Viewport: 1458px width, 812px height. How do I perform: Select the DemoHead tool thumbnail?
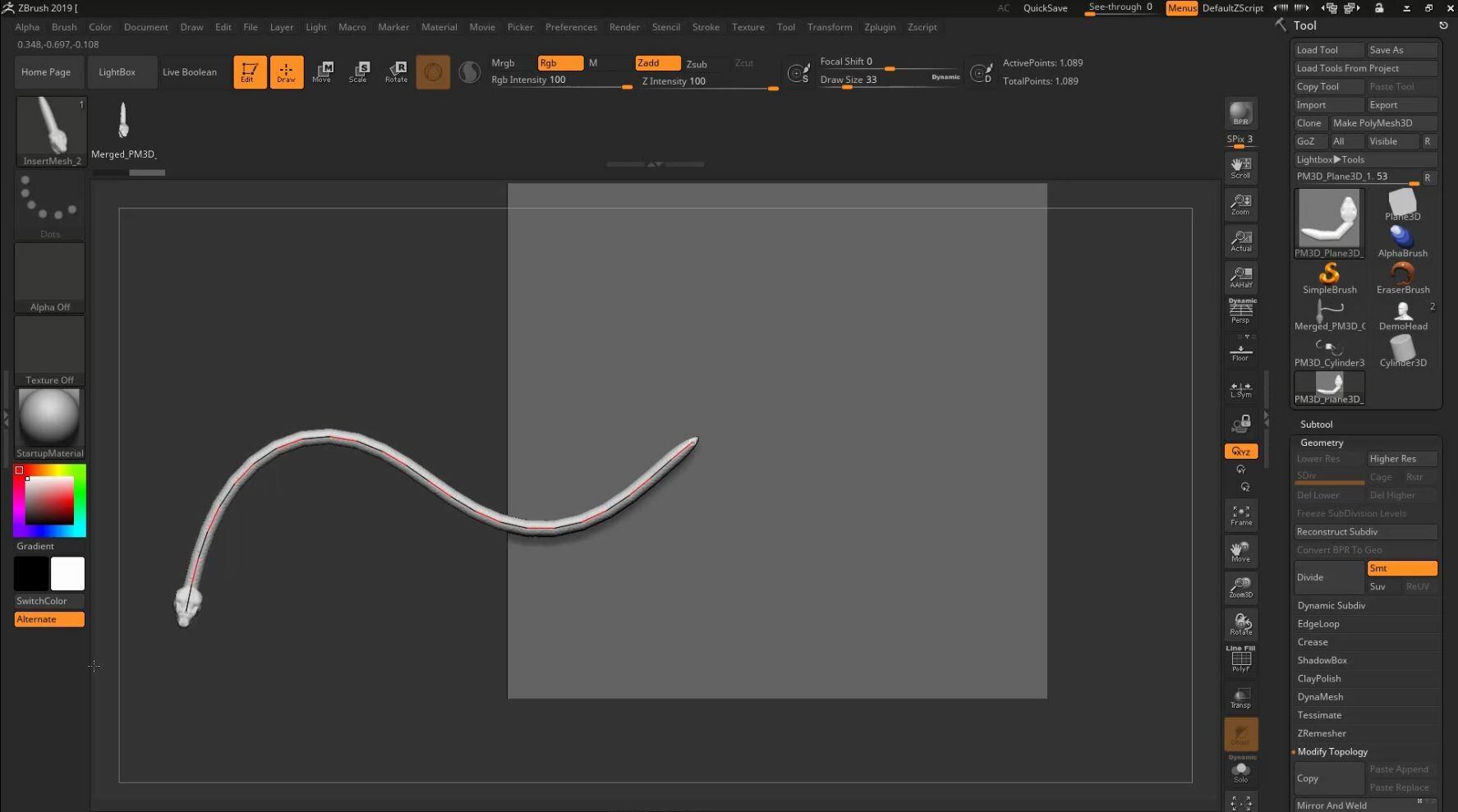pos(1402,315)
